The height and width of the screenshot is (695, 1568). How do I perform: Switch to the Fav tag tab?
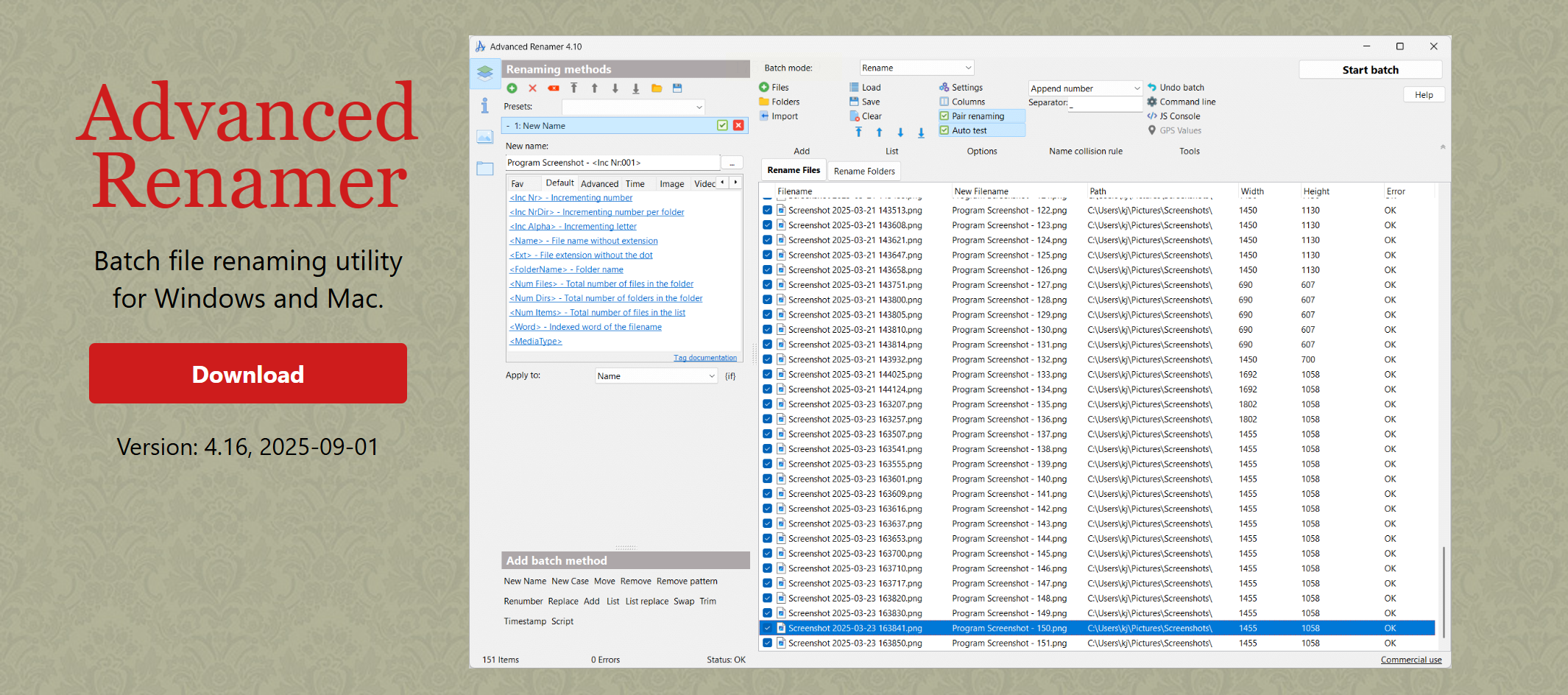tap(518, 184)
